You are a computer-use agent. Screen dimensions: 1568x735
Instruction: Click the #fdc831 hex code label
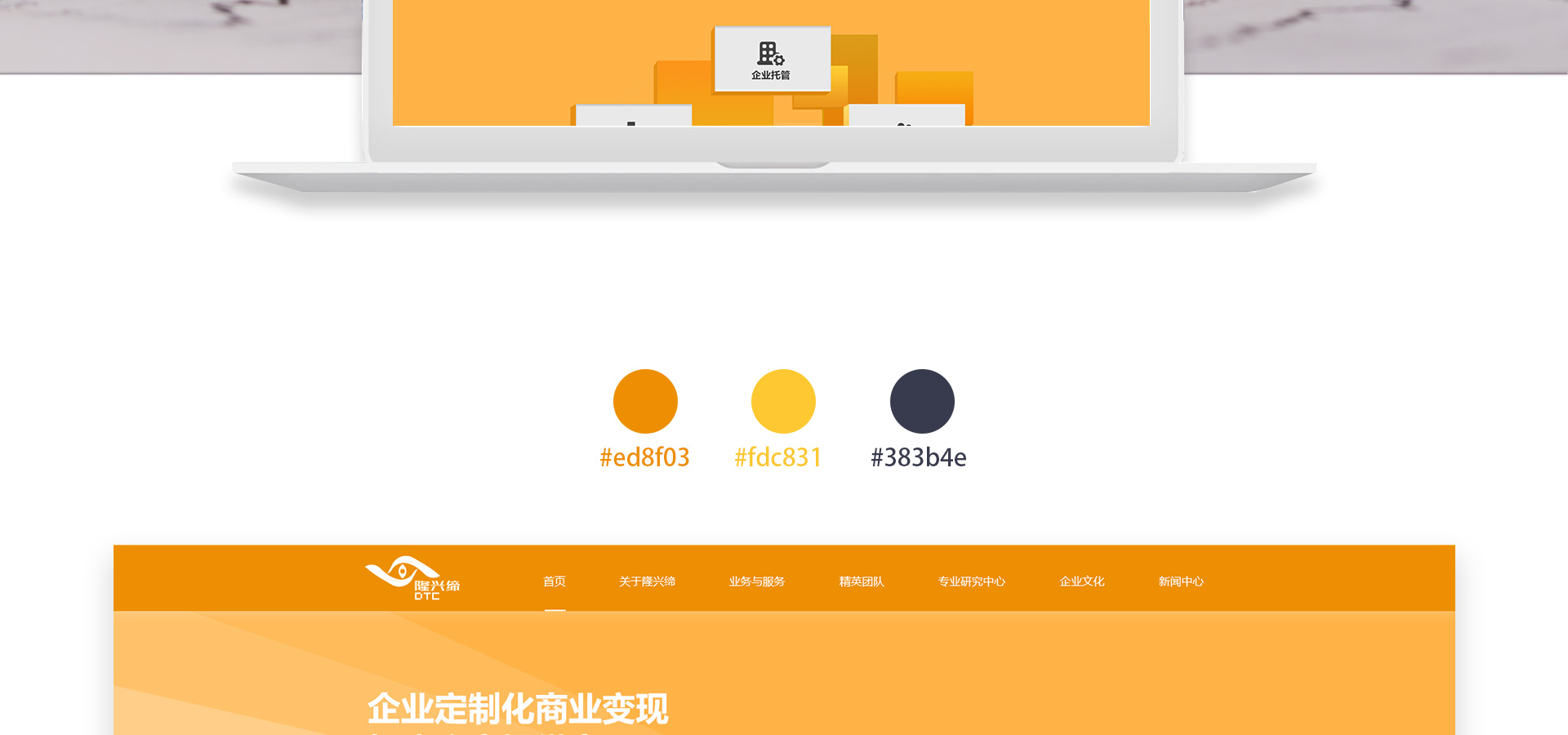pyautogui.click(x=777, y=457)
